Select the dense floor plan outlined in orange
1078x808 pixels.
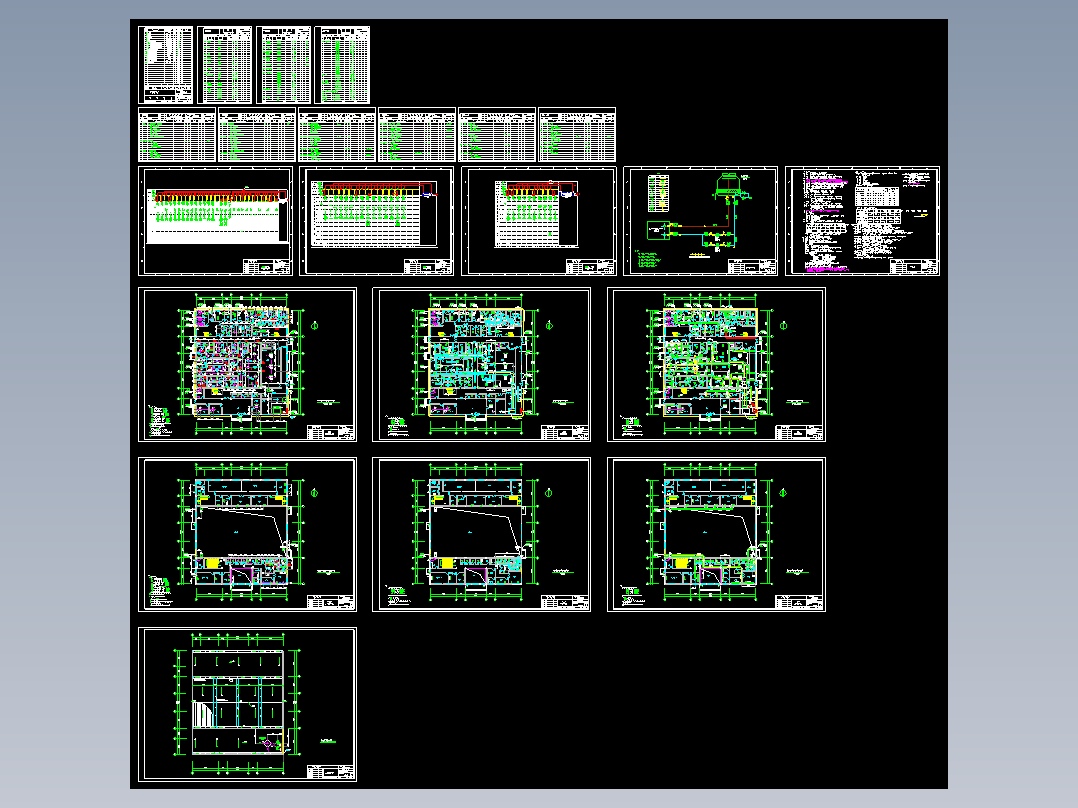pyautogui.click(x=481, y=364)
